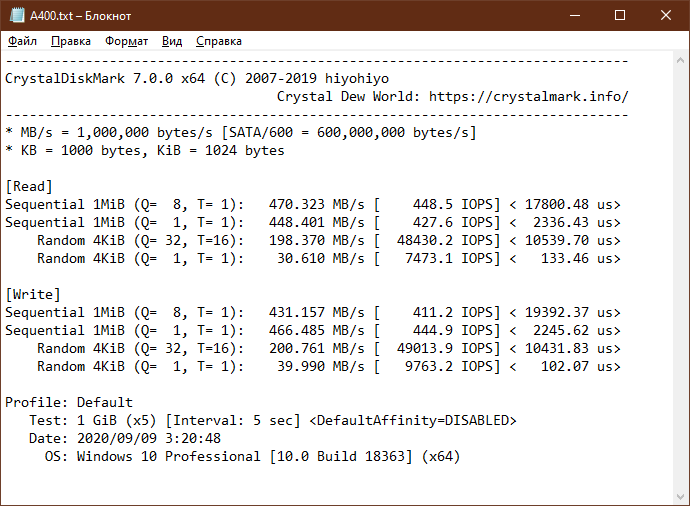The image size is (690, 506).
Task: Click the 470.323 MB/s read value
Action: click(x=317, y=205)
